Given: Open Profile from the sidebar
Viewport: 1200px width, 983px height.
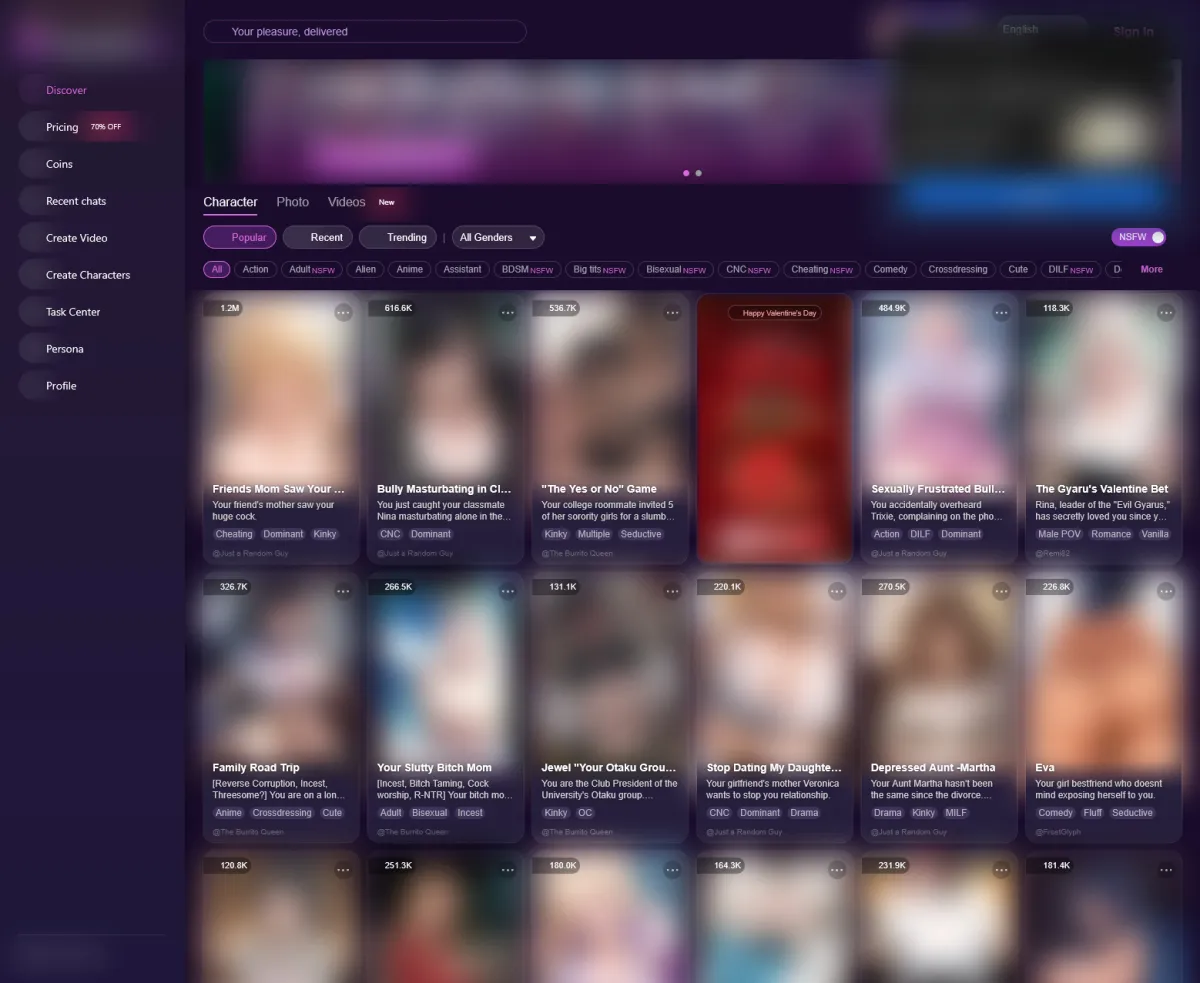Looking at the screenshot, I should (x=61, y=386).
